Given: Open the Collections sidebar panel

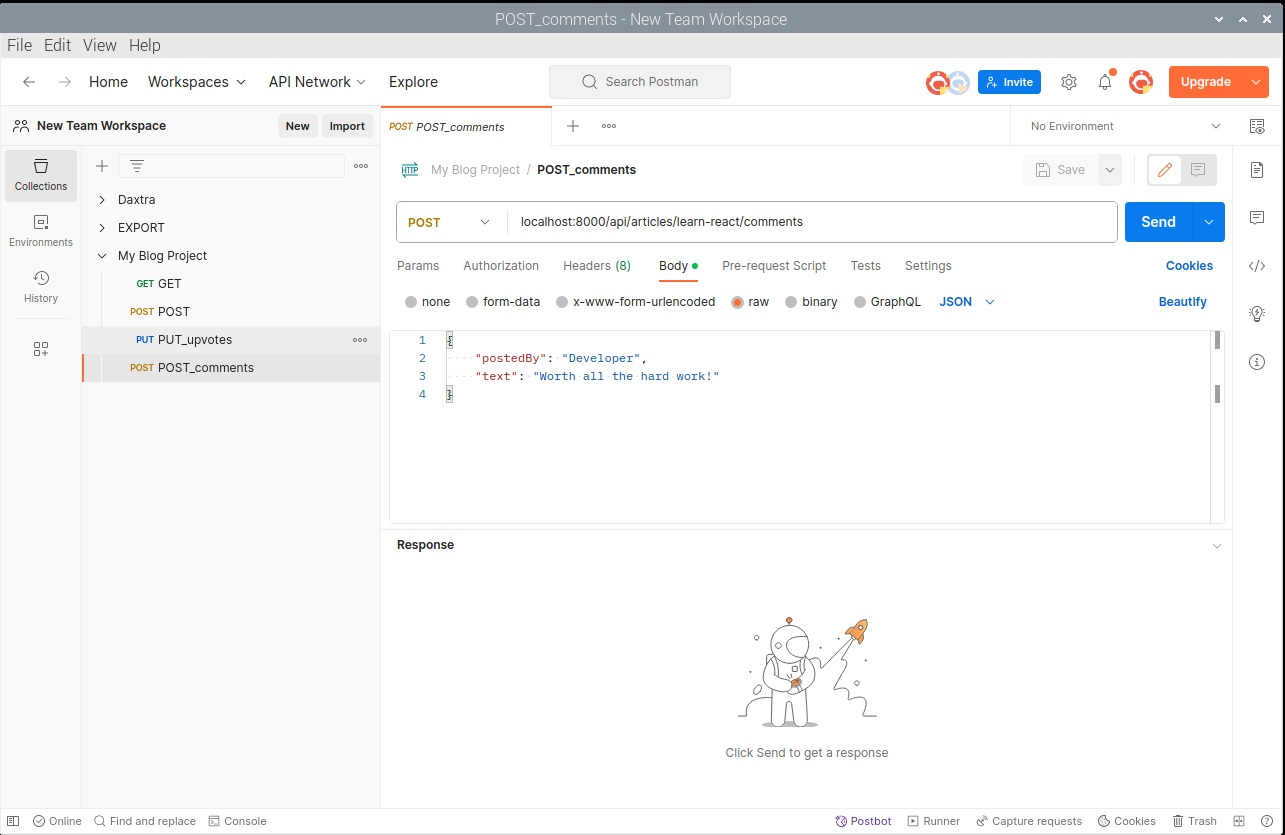Looking at the screenshot, I should click(41, 175).
